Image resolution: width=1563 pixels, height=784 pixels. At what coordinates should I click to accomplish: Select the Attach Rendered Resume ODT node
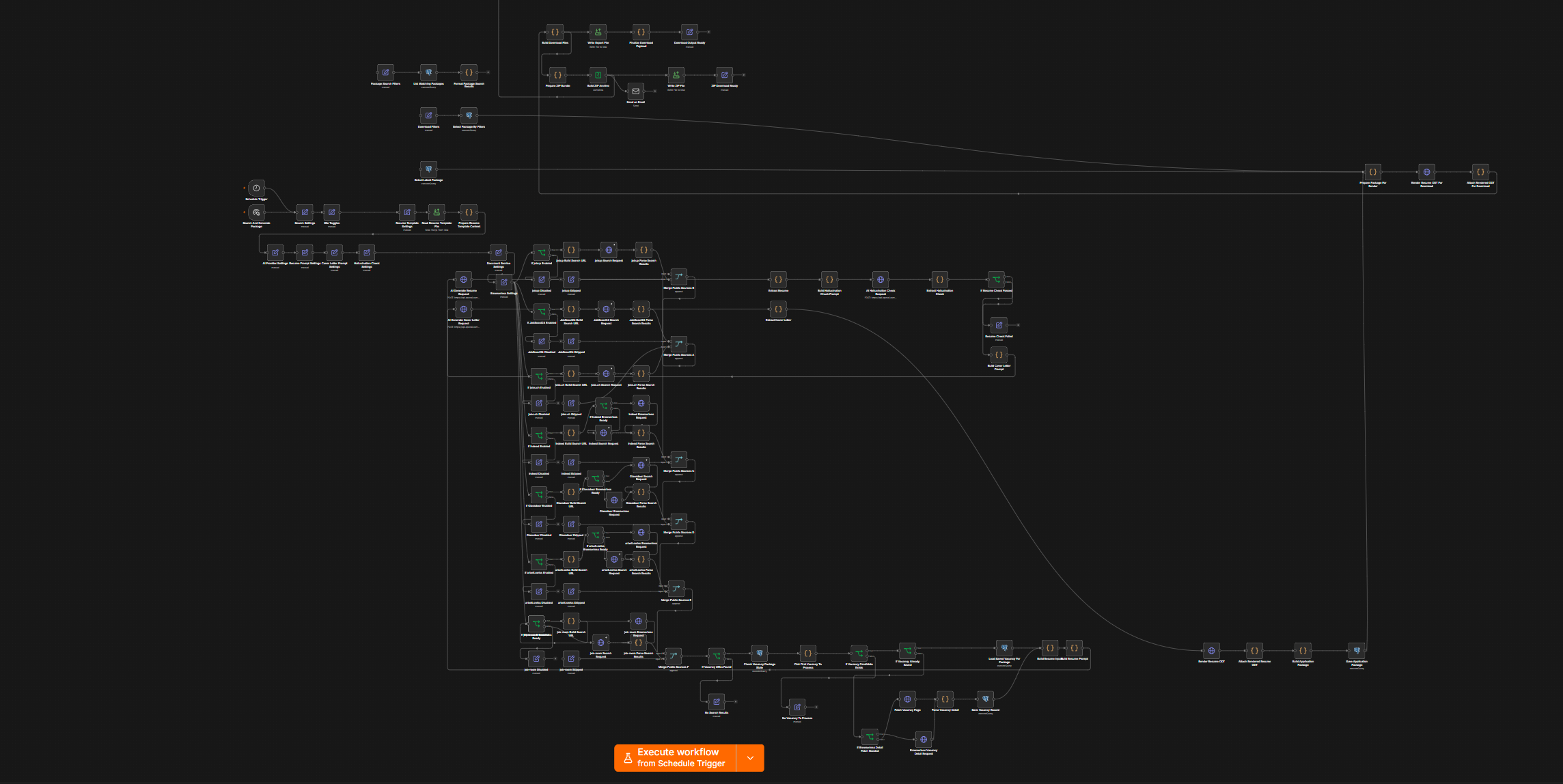(x=1254, y=650)
